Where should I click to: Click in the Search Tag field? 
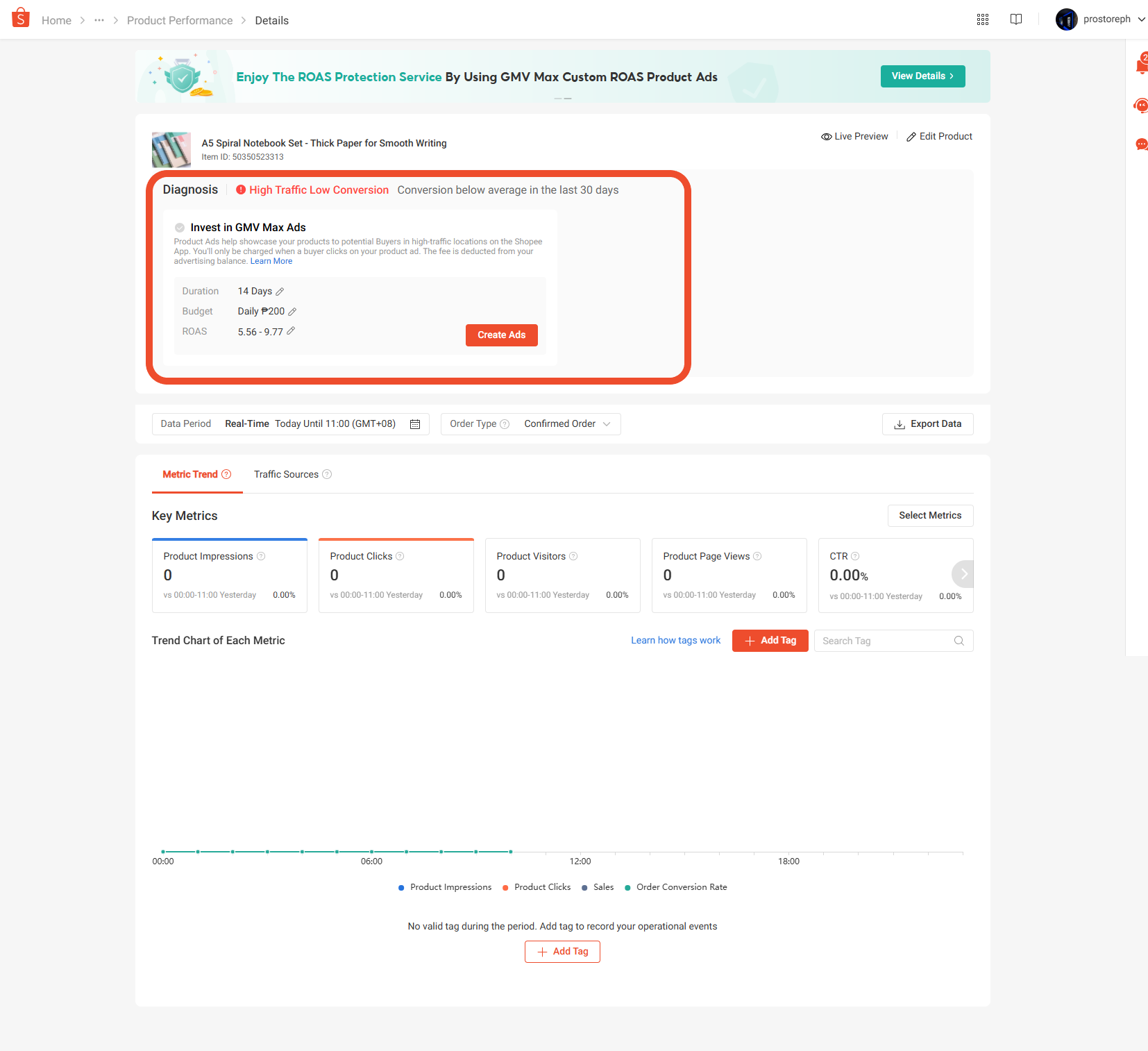pyautogui.click(x=893, y=641)
